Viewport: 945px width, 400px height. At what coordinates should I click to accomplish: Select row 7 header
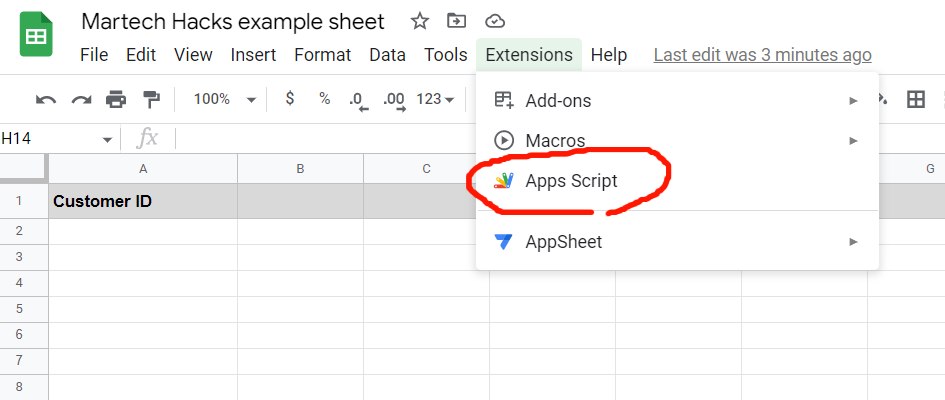coord(24,360)
